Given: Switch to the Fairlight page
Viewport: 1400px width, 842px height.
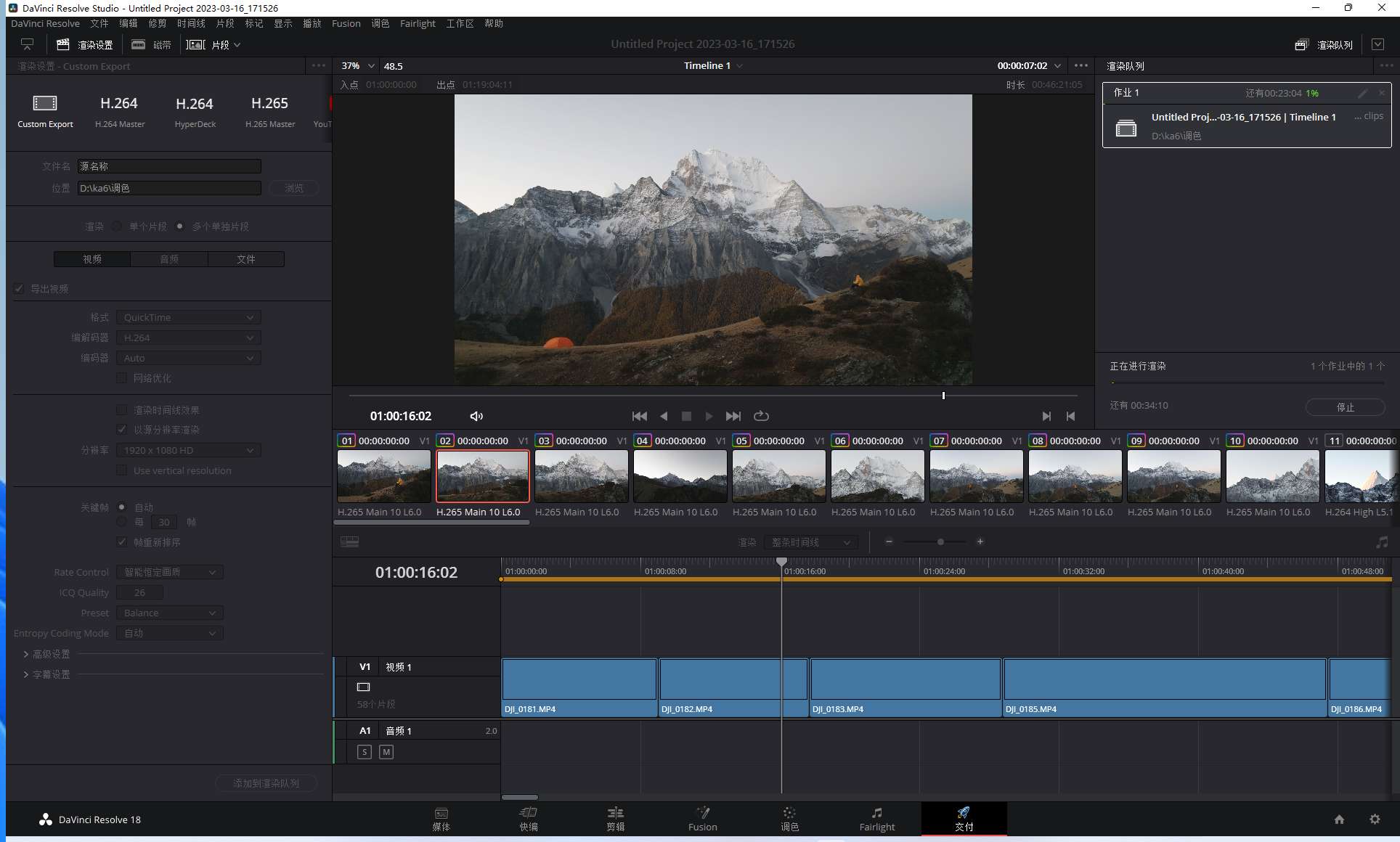Looking at the screenshot, I should pos(876,818).
